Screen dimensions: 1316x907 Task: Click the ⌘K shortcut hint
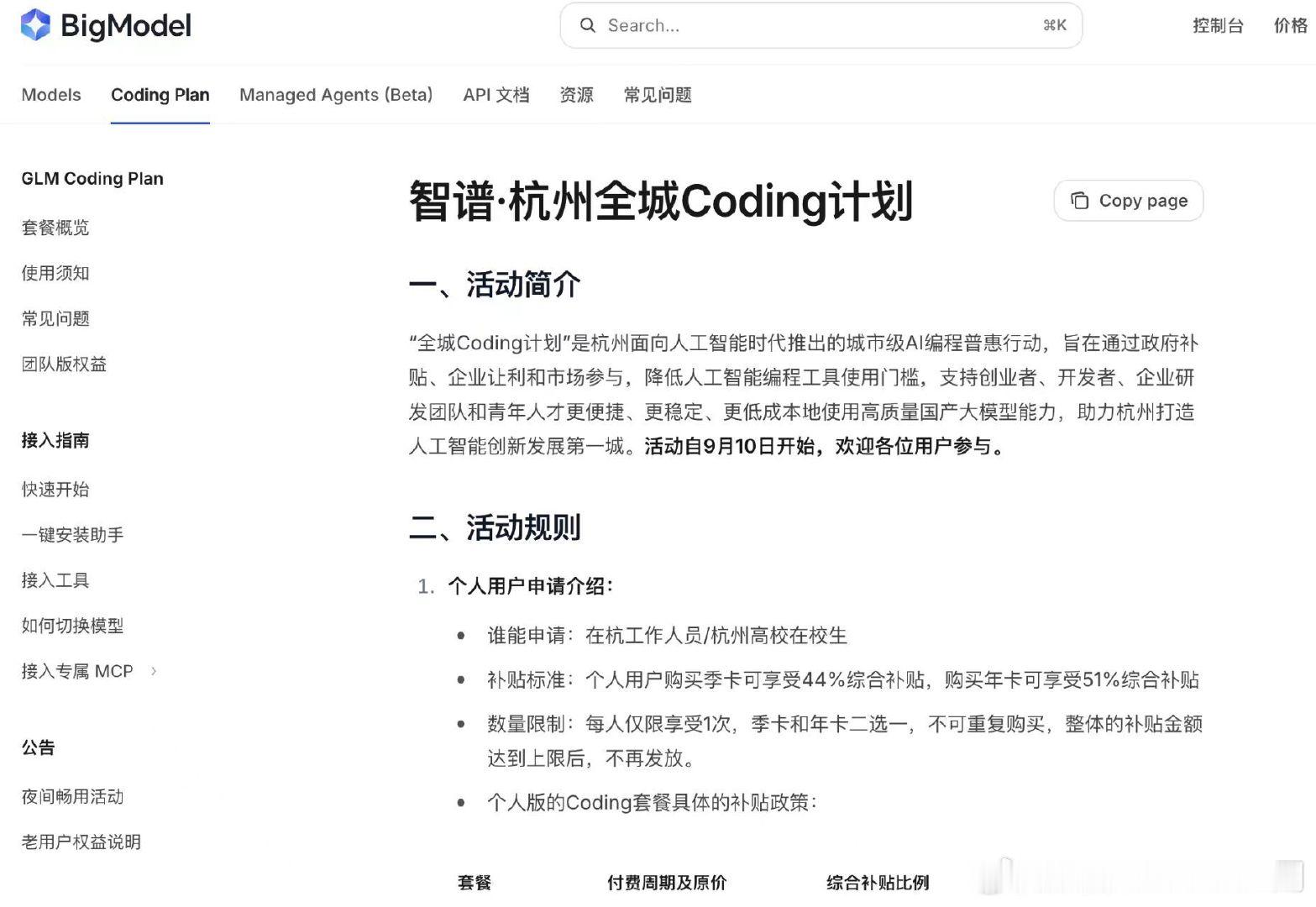pos(1055,25)
